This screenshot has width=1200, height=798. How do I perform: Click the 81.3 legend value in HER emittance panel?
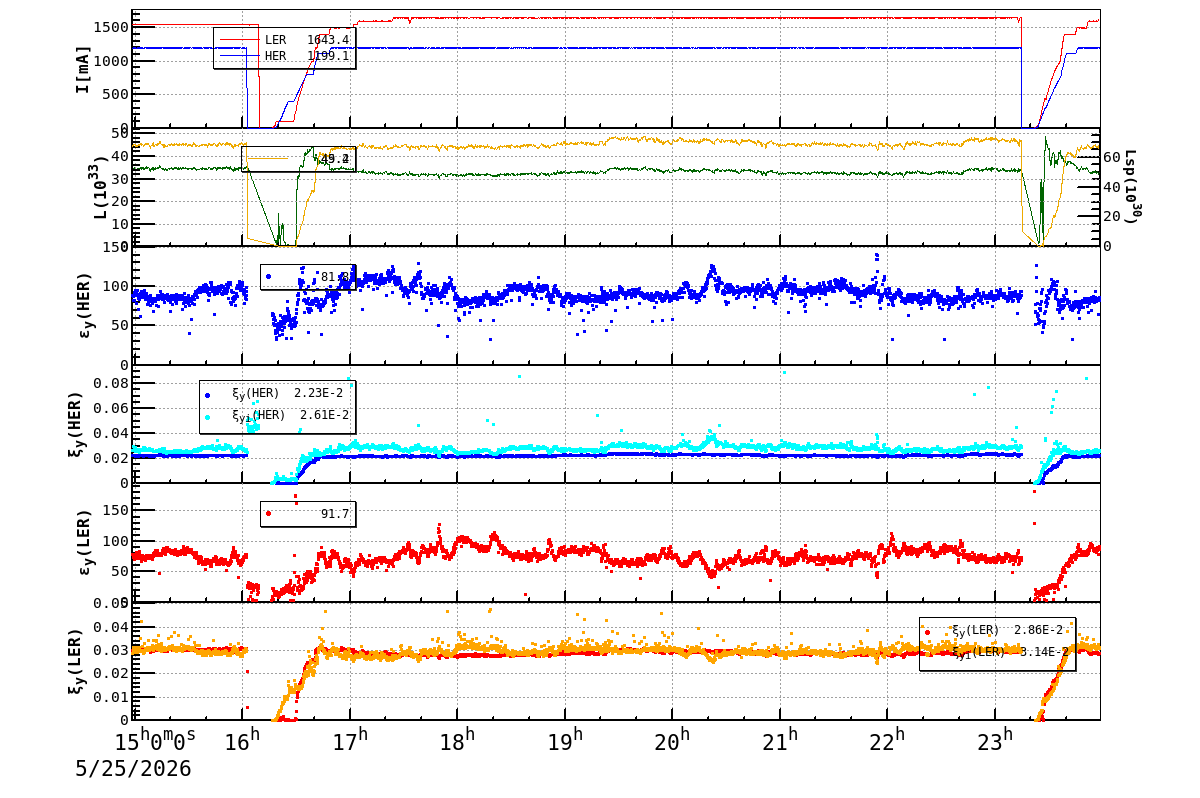tap(335, 277)
